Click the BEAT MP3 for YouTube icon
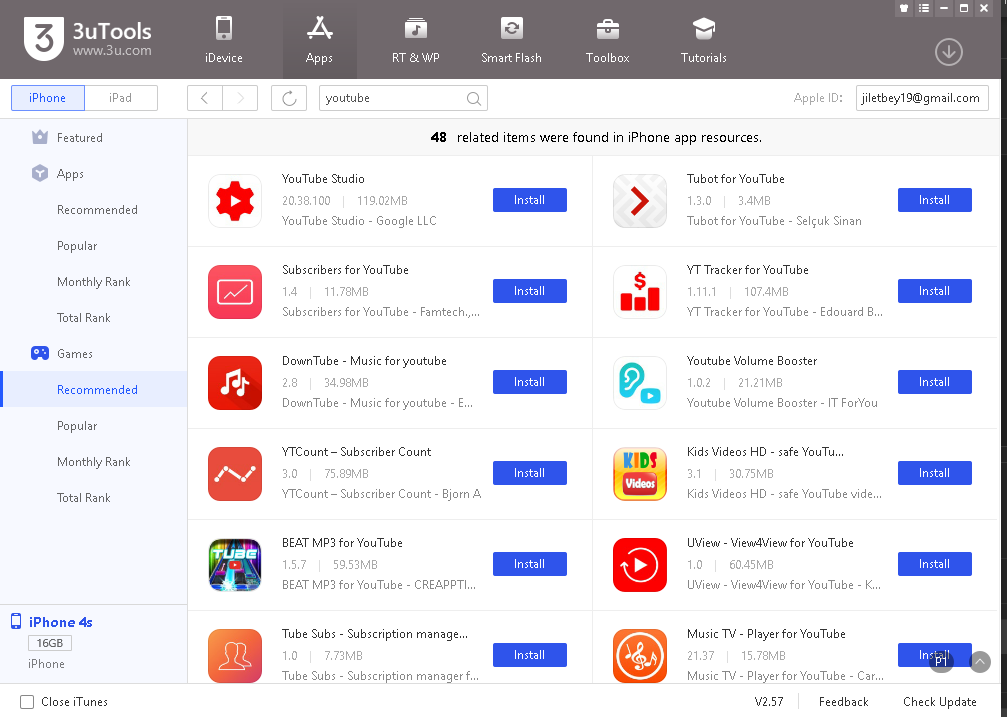Image resolution: width=1007 pixels, height=717 pixels. pos(235,565)
